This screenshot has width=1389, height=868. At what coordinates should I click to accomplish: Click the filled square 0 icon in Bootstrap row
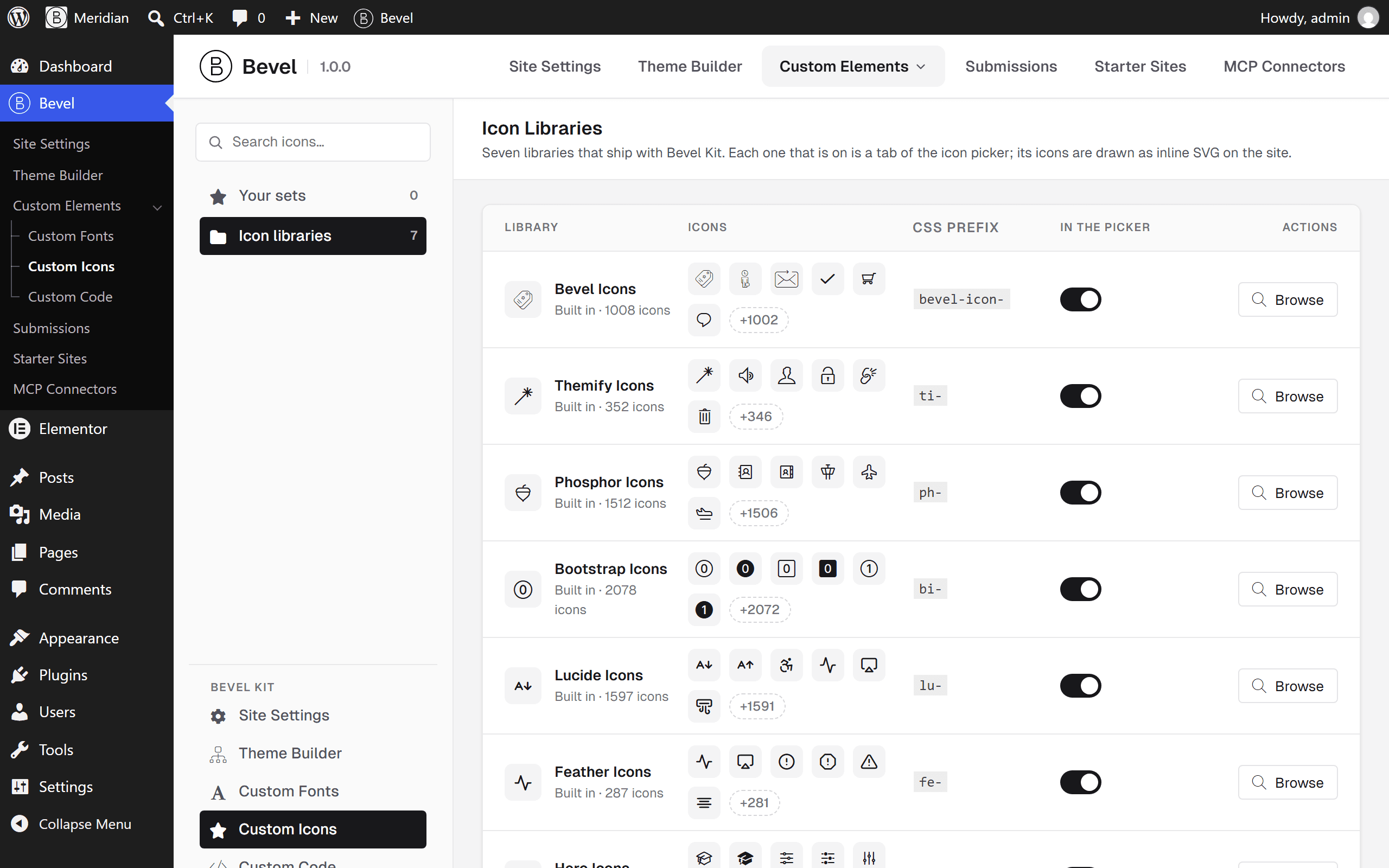(827, 569)
